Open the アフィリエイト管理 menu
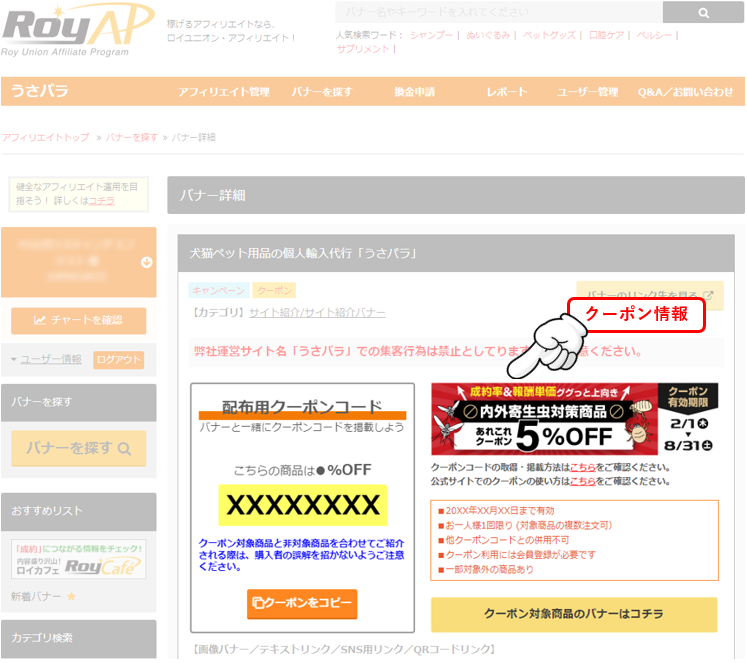Screen dimensions: 747x663 [x=224, y=92]
